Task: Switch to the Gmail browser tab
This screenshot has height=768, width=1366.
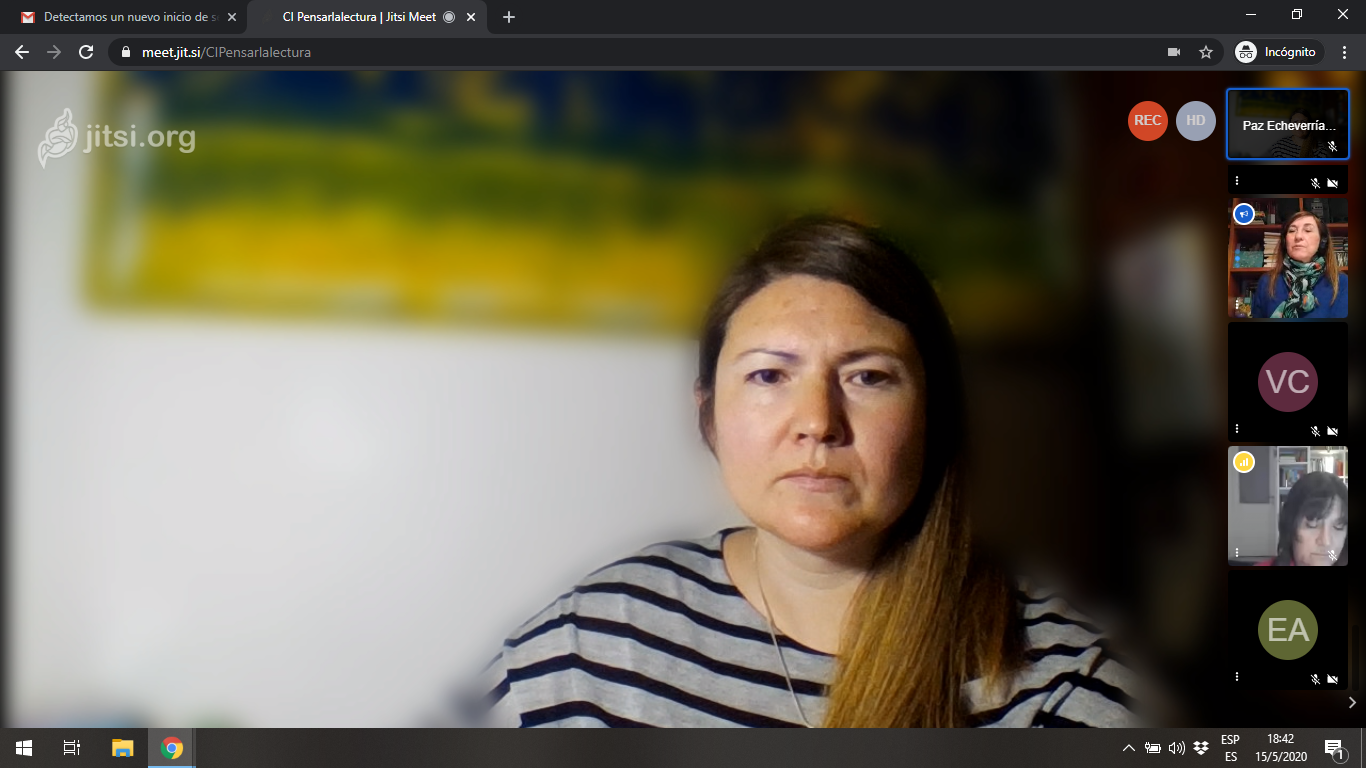Action: pyautogui.click(x=125, y=17)
